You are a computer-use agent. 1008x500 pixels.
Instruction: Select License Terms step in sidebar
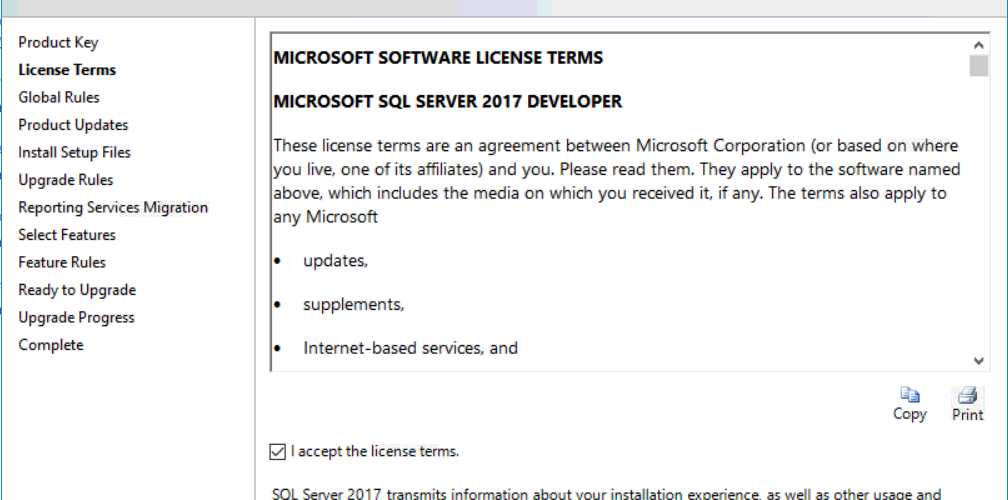[67, 70]
